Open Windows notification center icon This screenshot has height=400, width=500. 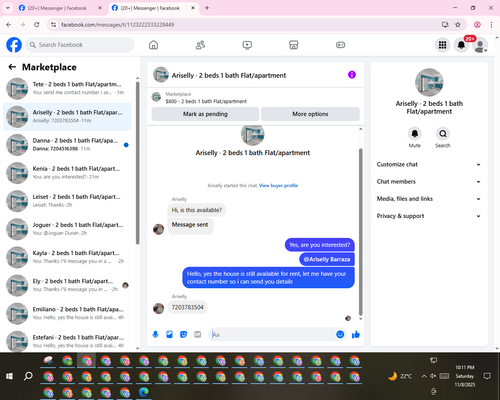(x=487, y=376)
